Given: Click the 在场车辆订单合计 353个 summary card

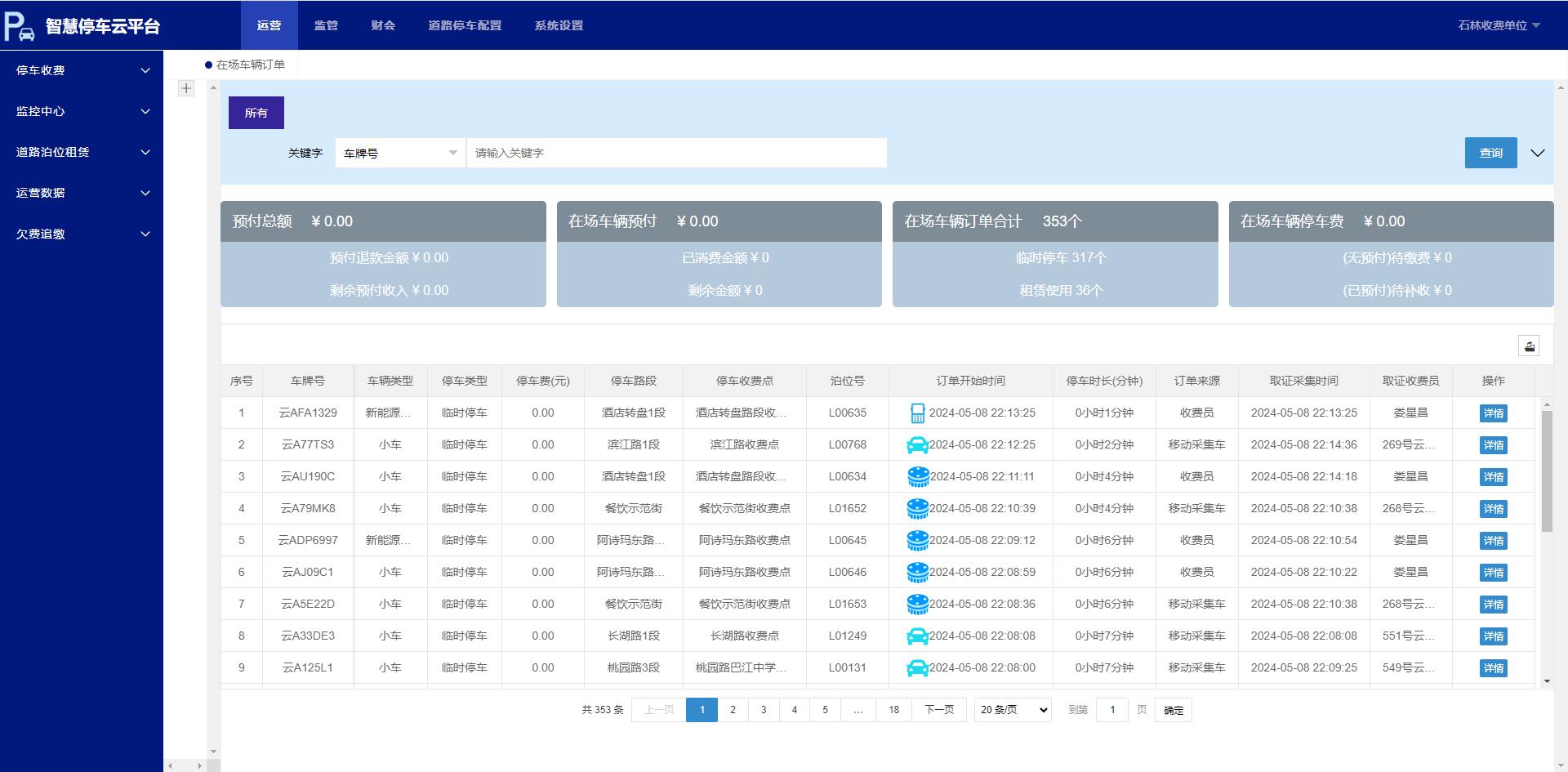Looking at the screenshot, I should [x=1055, y=254].
